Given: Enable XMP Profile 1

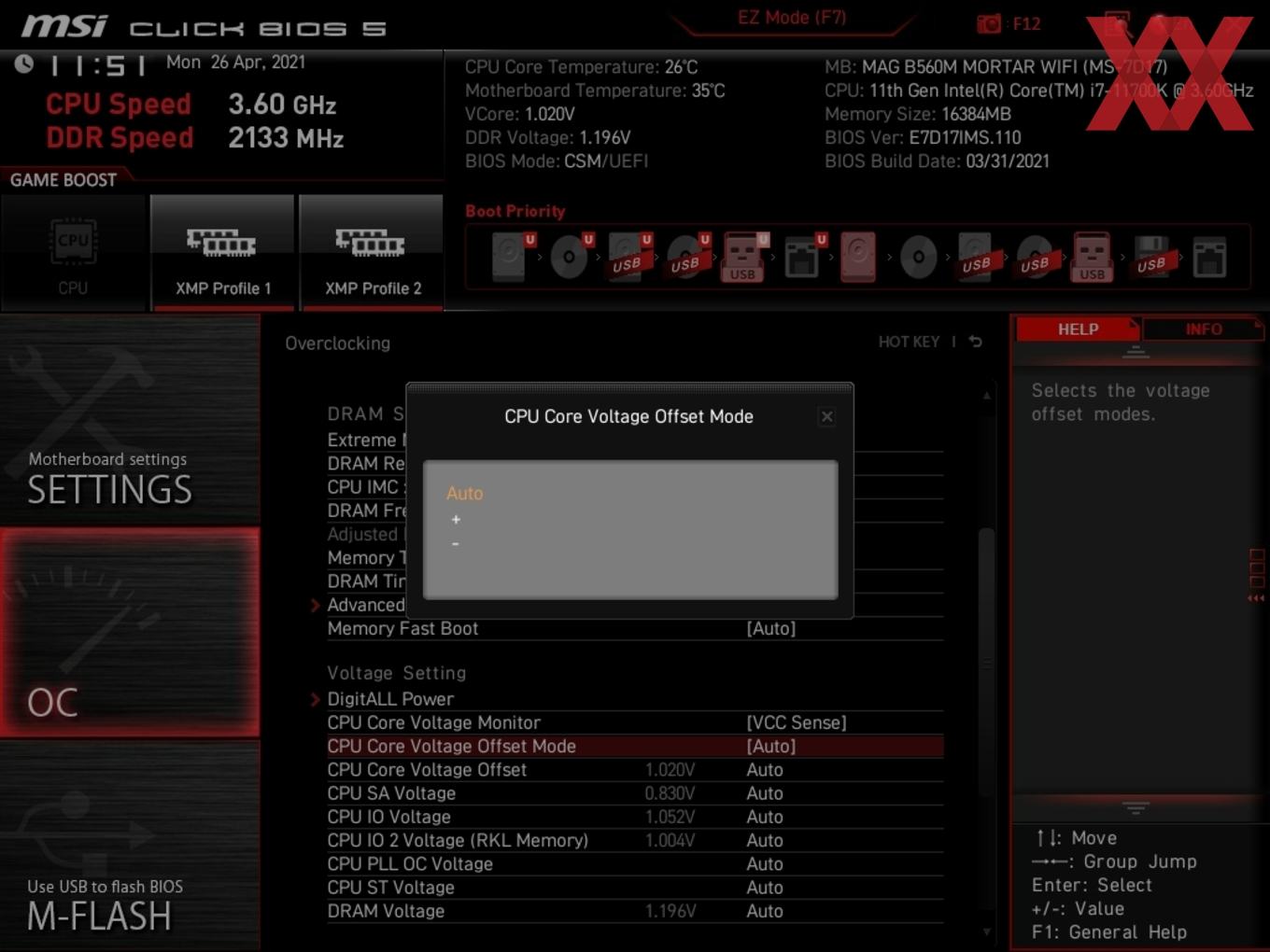Looking at the screenshot, I should (222, 253).
